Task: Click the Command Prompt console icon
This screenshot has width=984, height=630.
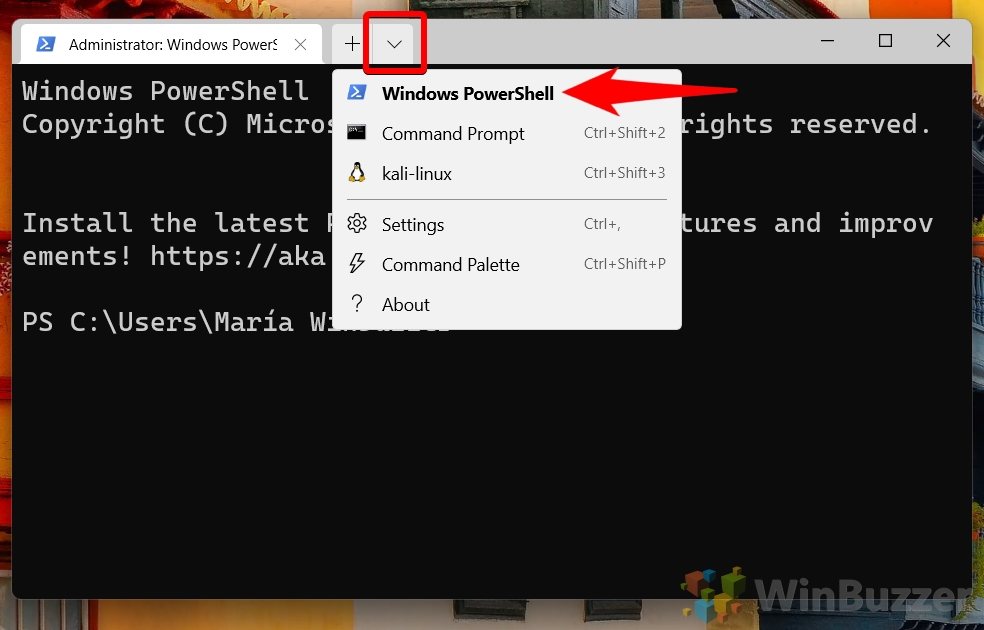Action: coord(356,132)
